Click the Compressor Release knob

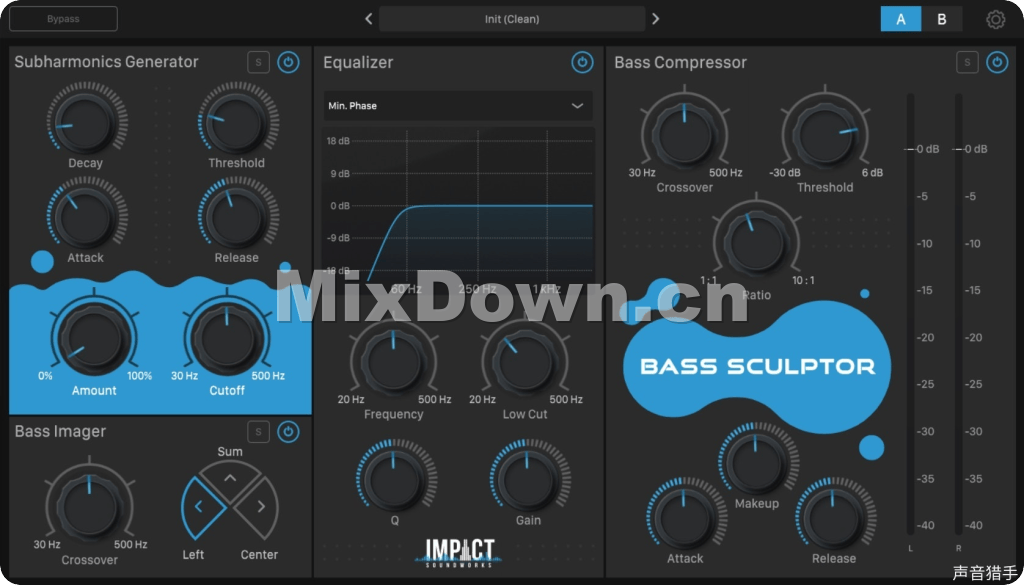pyautogui.click(x=833, y=518)
